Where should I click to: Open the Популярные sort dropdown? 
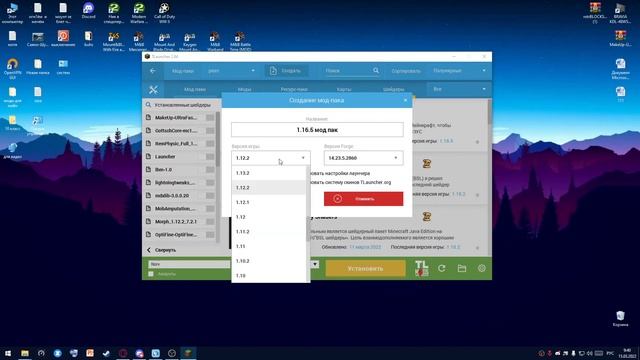pos(459,71)
